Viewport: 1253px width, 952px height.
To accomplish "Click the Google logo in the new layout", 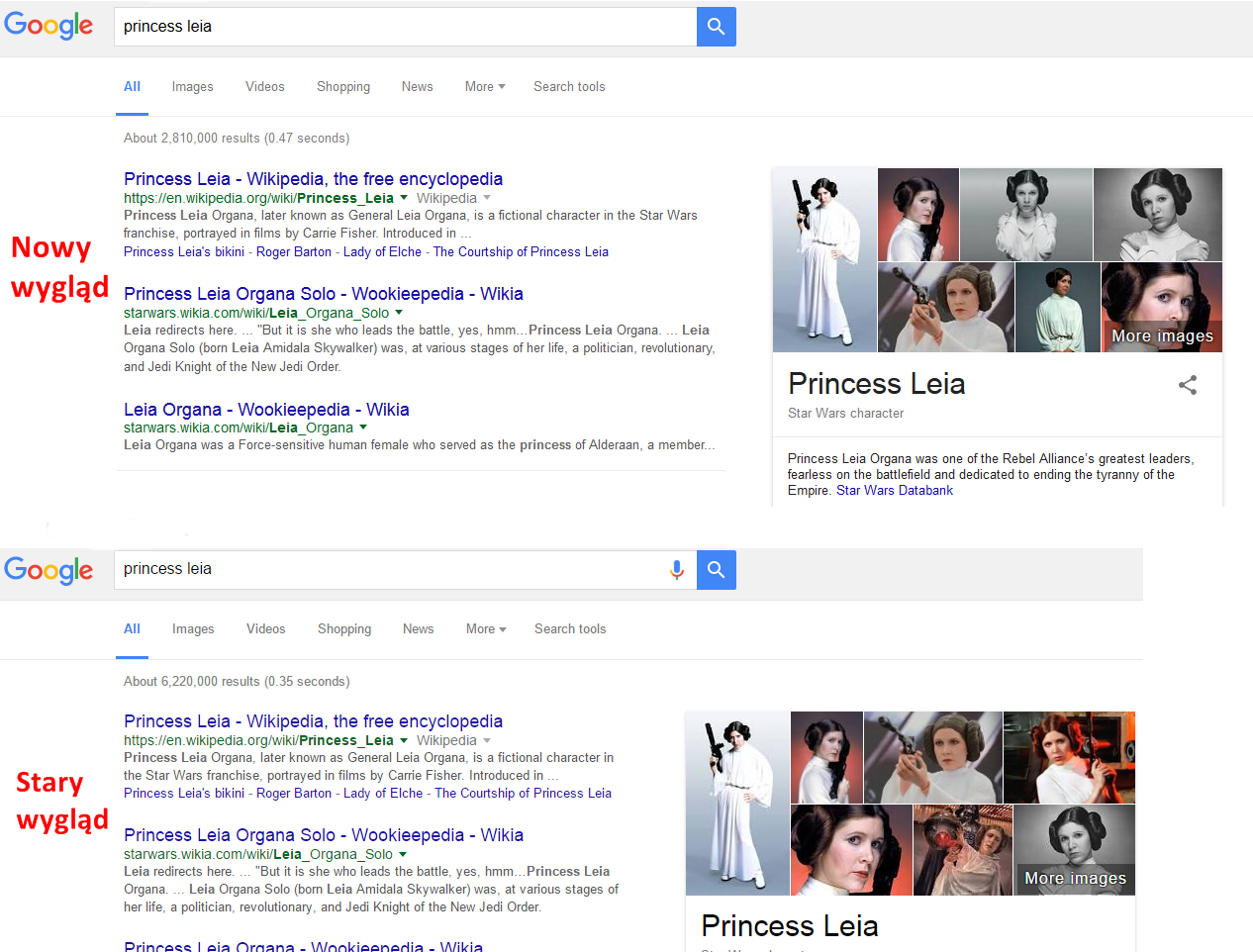I will (x=48, y=26).
